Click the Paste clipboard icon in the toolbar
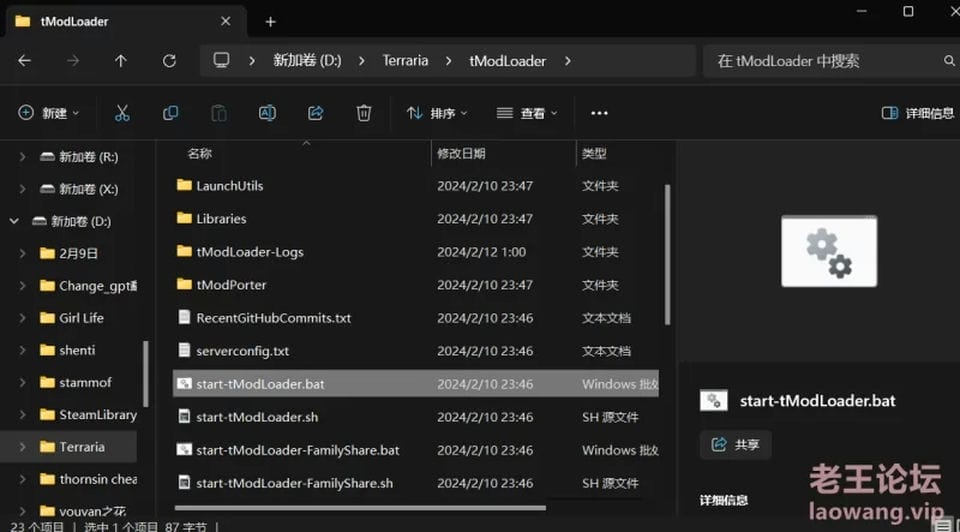The width and height of the screenshot is (960, 532). pyautogui.click(x=219, y=113)
